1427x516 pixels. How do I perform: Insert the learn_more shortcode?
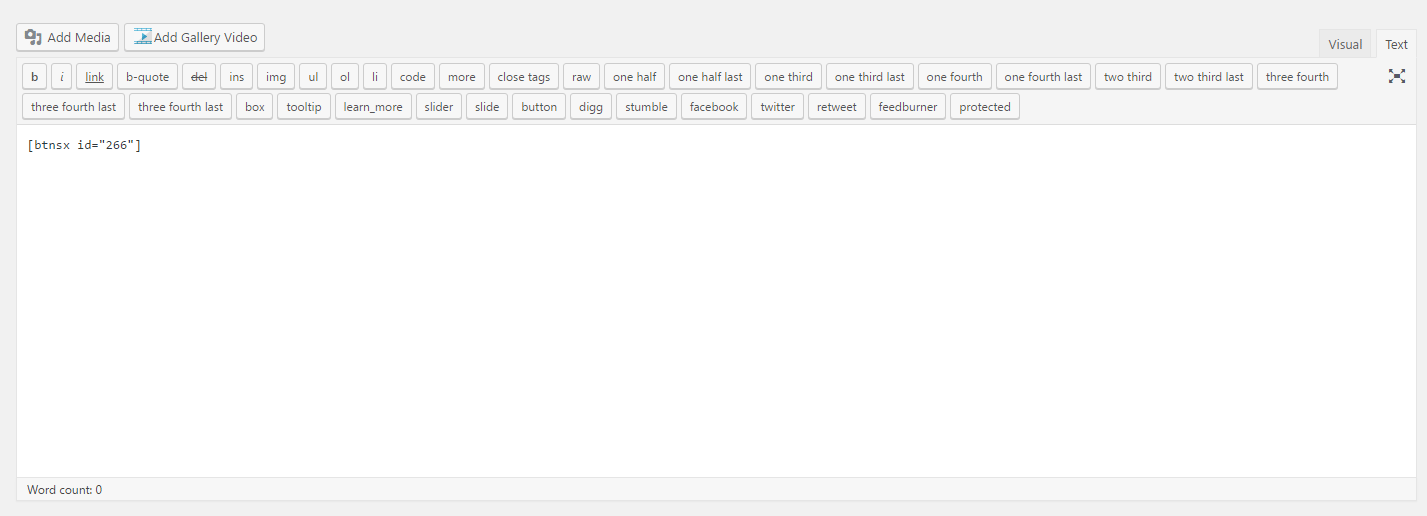coord(373,107)
